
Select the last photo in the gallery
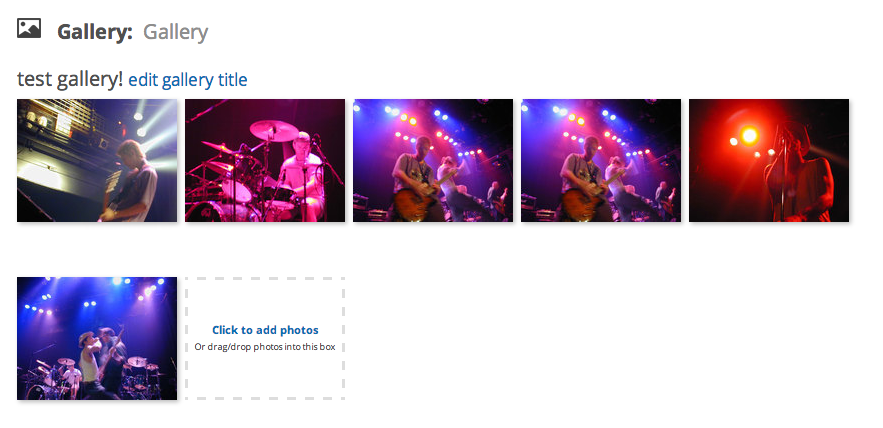[x=97, y=338]
